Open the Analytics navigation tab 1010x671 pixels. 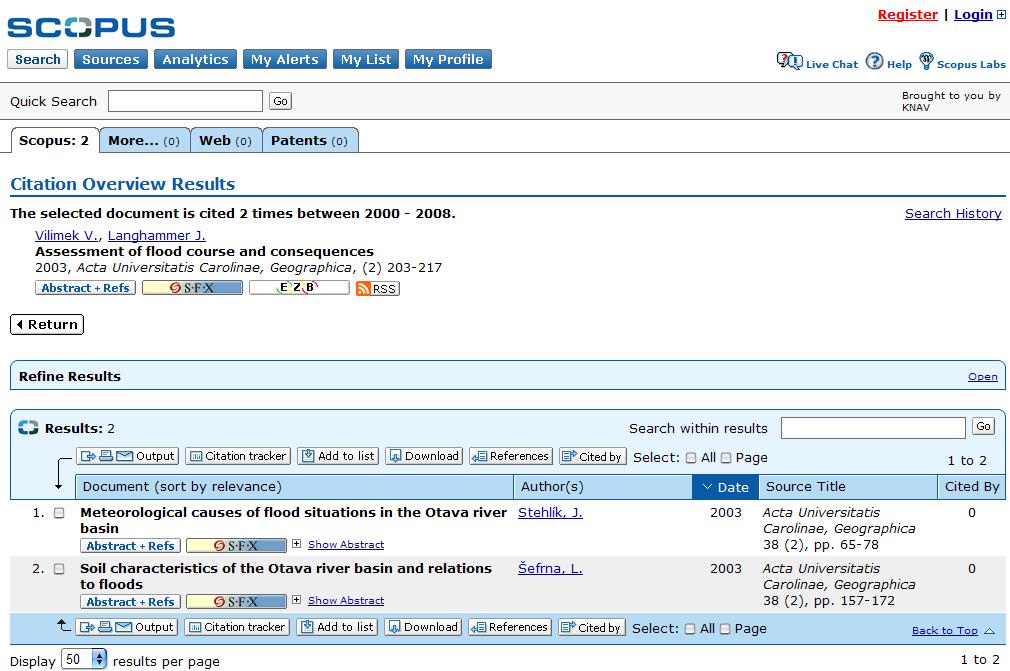pyautogui.click(x=195, y=59)
